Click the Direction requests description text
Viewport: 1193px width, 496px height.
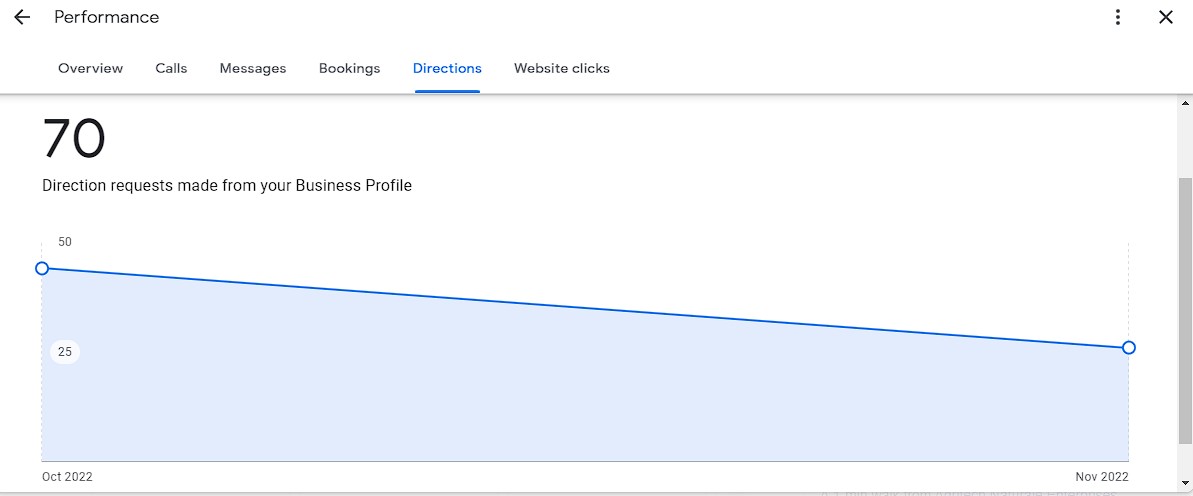227,186
